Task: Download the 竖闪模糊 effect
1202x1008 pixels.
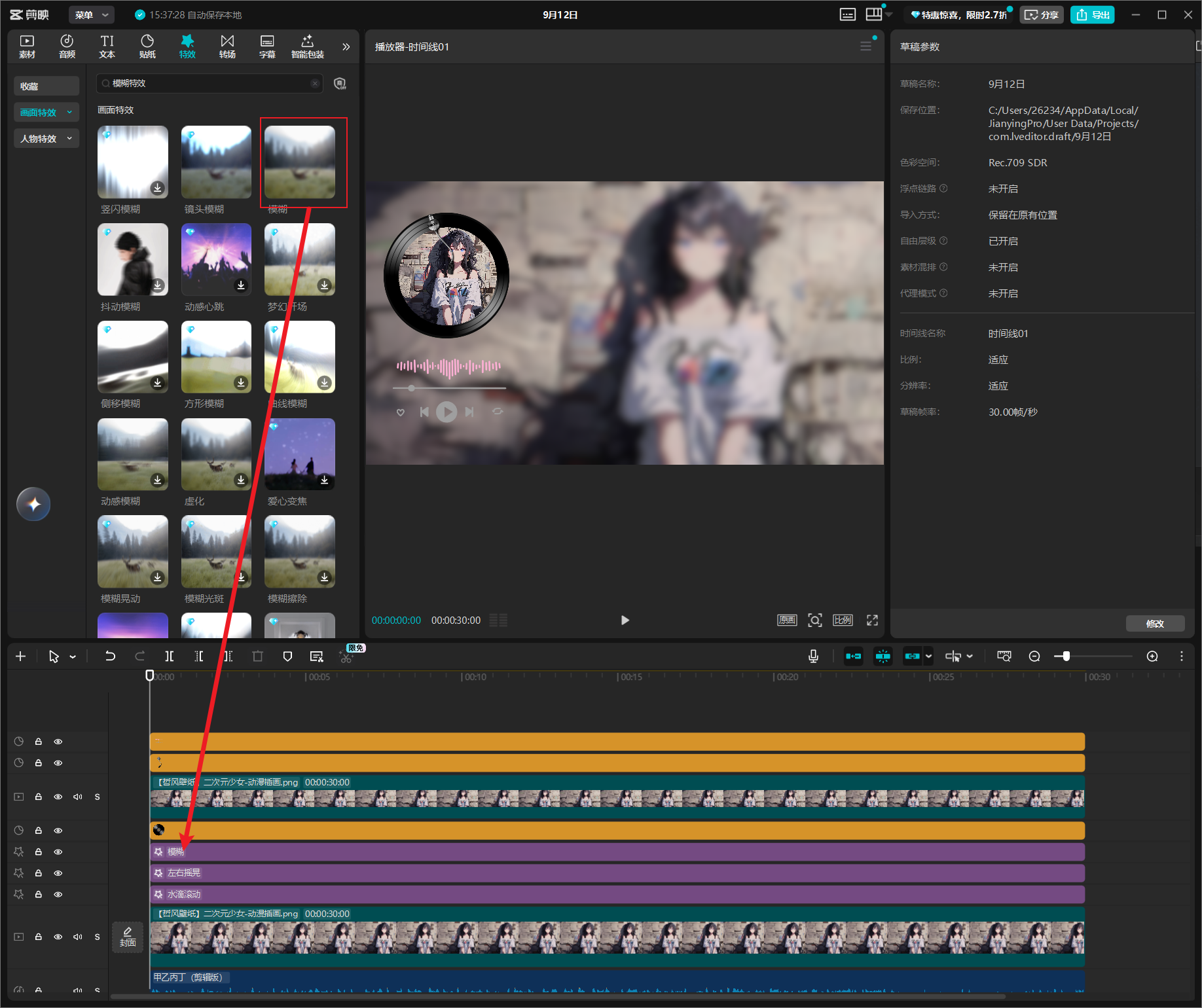Action: click(158, 189)
